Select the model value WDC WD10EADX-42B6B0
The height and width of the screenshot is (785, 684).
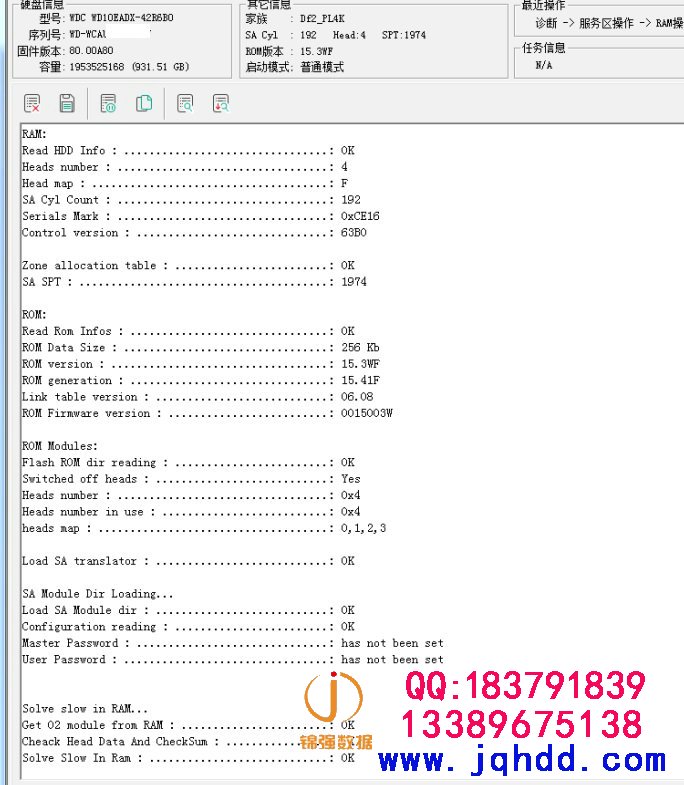coord(121,18)
